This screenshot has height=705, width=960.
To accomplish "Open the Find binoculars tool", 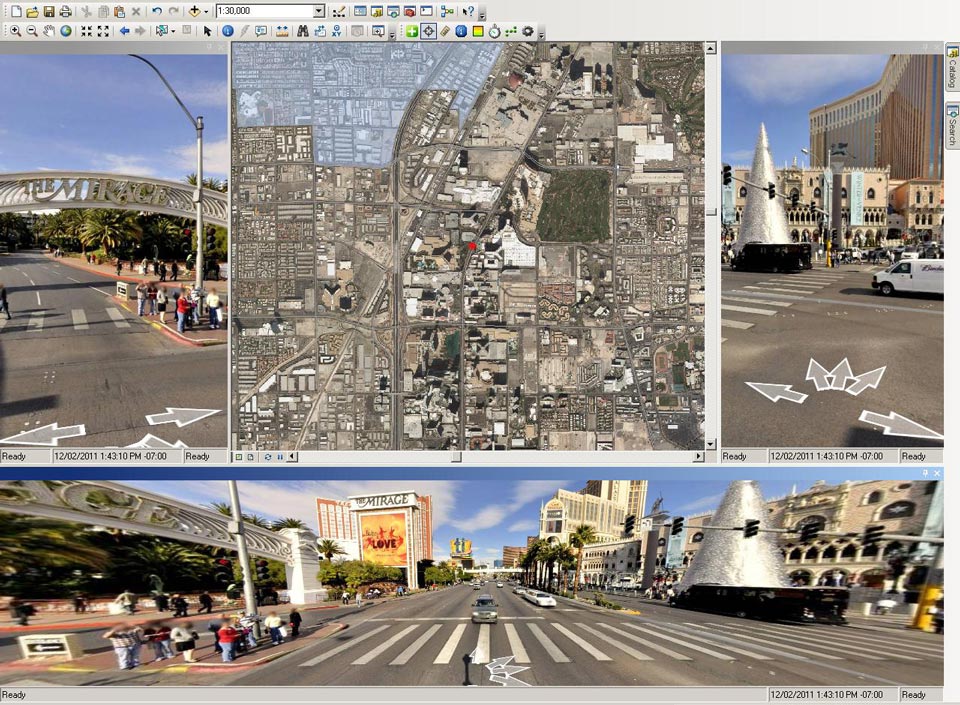I will click(x=303, y=31).
